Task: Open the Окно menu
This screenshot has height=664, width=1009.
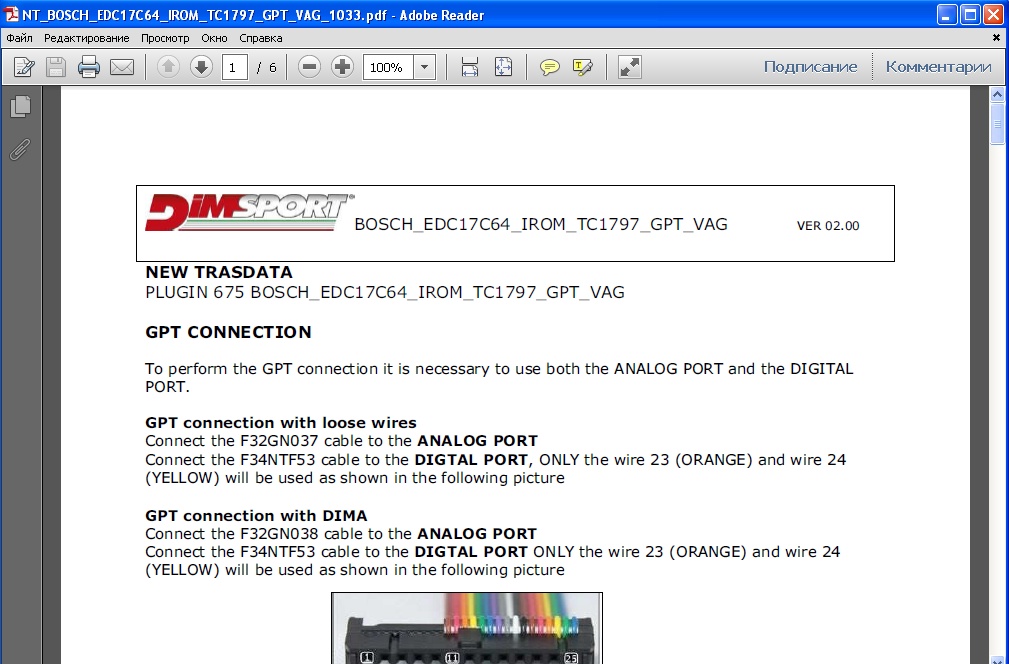Action: click(x=214, y=38)
